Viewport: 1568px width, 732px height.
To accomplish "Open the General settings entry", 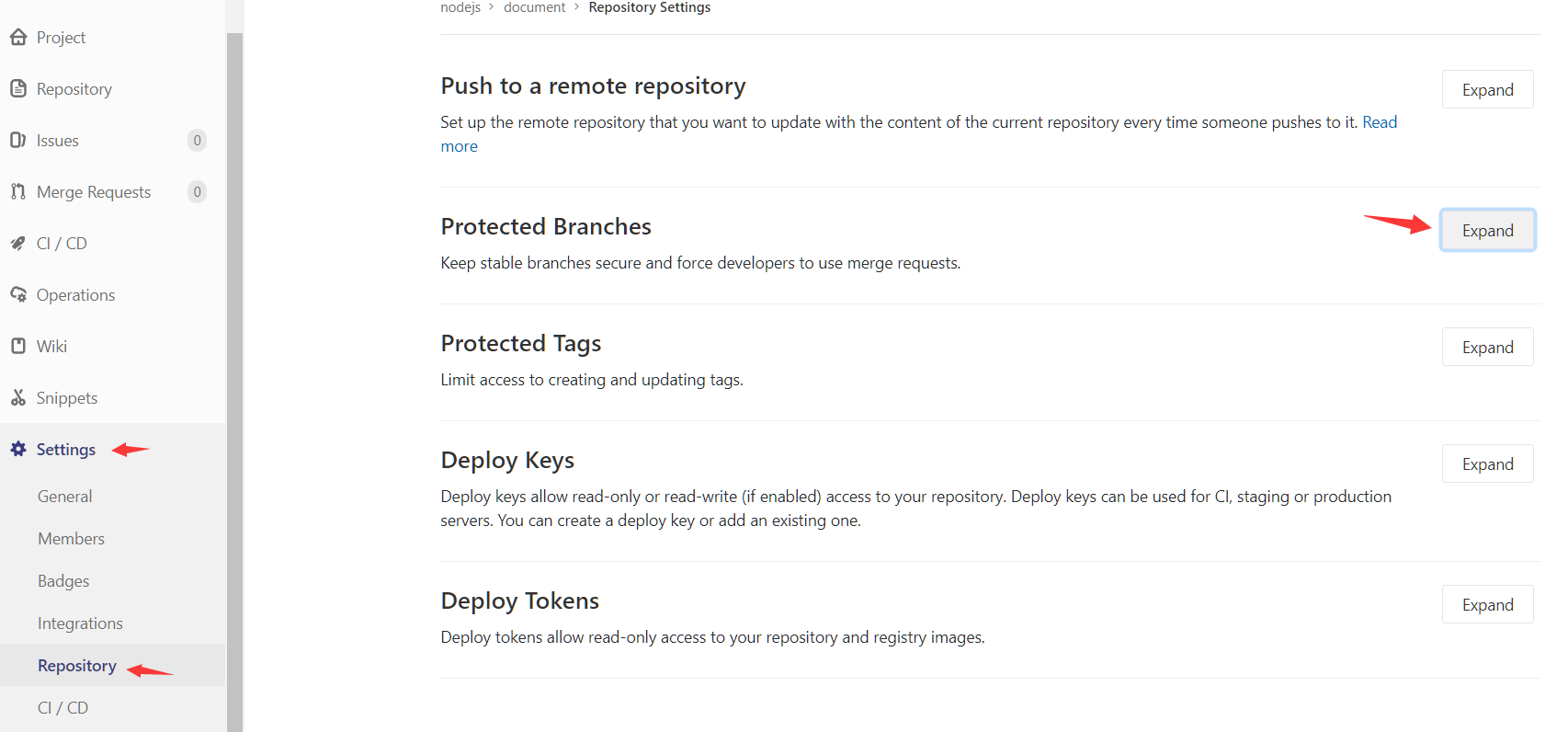I will 64,496.
